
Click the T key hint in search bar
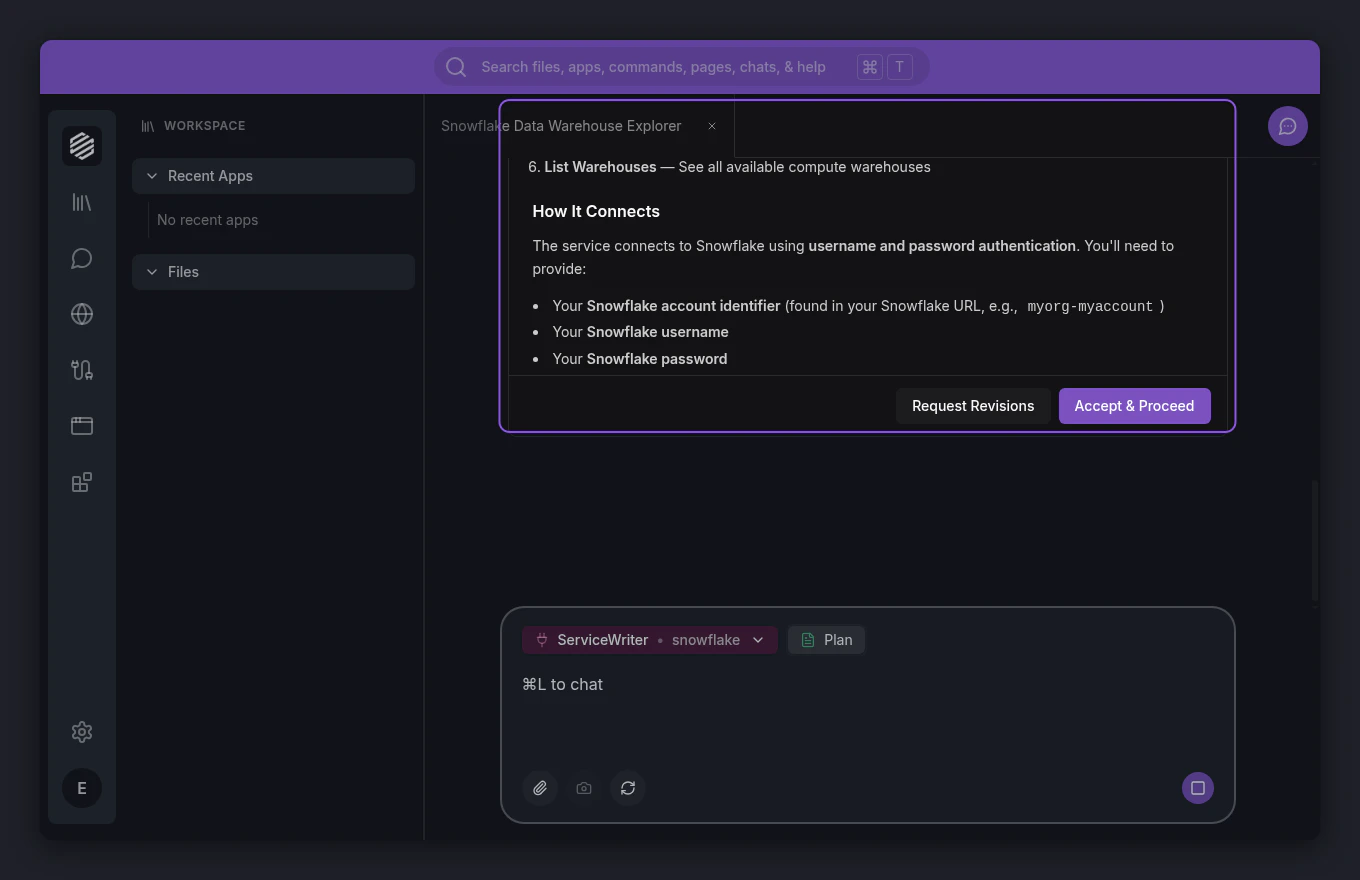click(x=900, y=67)
